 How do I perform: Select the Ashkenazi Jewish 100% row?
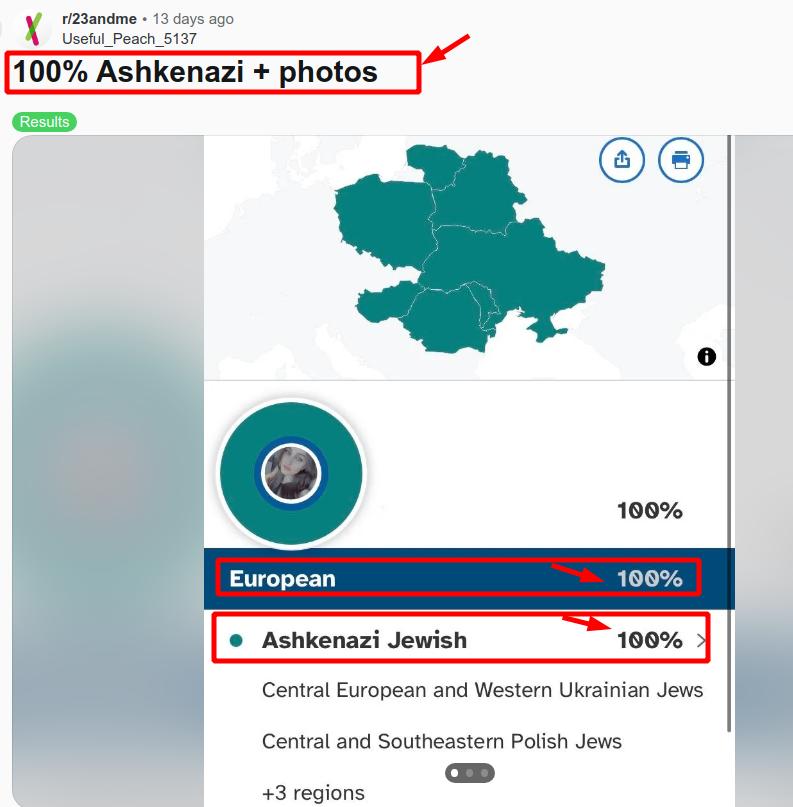tap(461, 638)
